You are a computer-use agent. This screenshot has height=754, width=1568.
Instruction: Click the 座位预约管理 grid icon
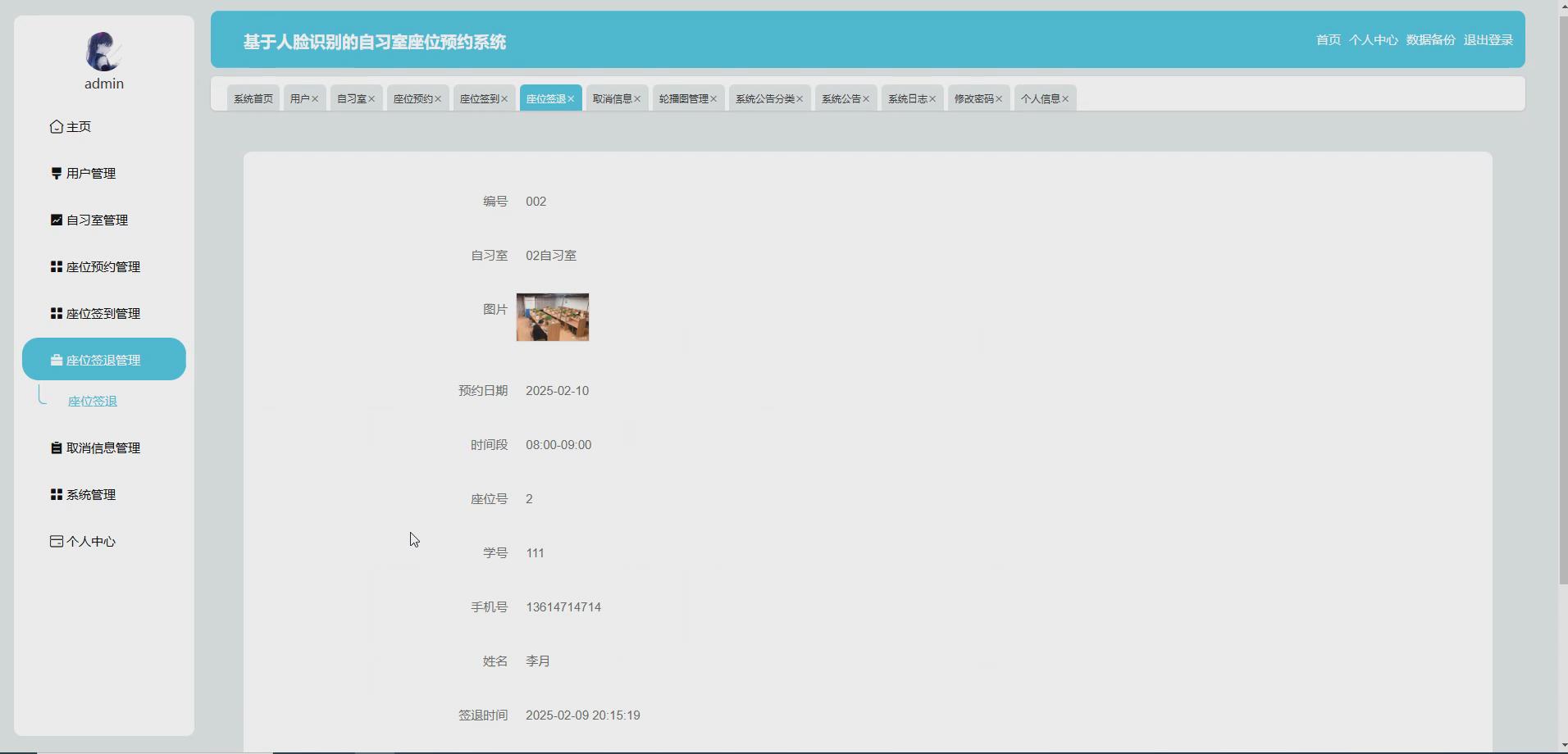[56, 266]
